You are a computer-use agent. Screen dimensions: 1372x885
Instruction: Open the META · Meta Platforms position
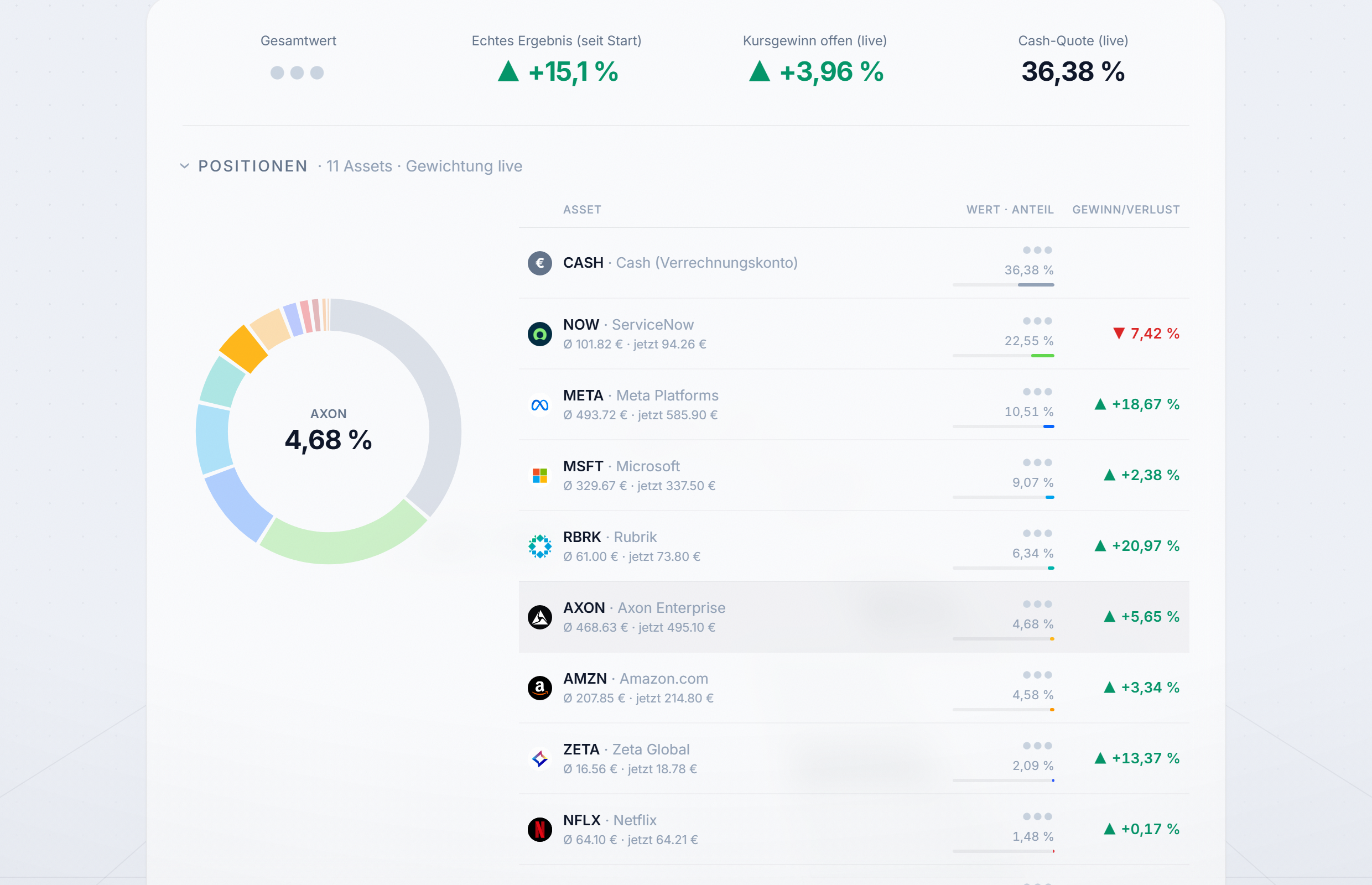click(x=854, y=404)
